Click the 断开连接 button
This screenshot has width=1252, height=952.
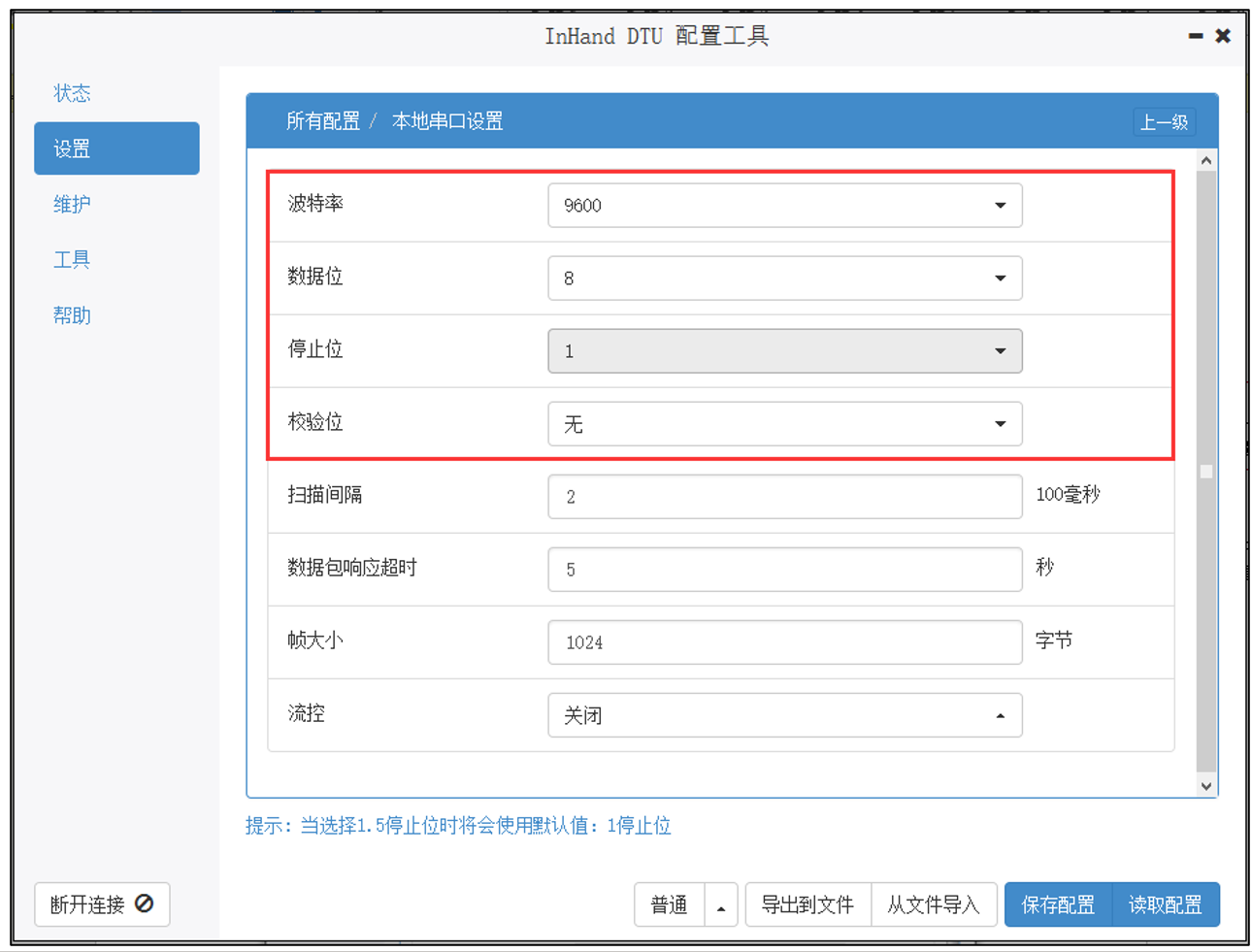click(x=102, y=904)
